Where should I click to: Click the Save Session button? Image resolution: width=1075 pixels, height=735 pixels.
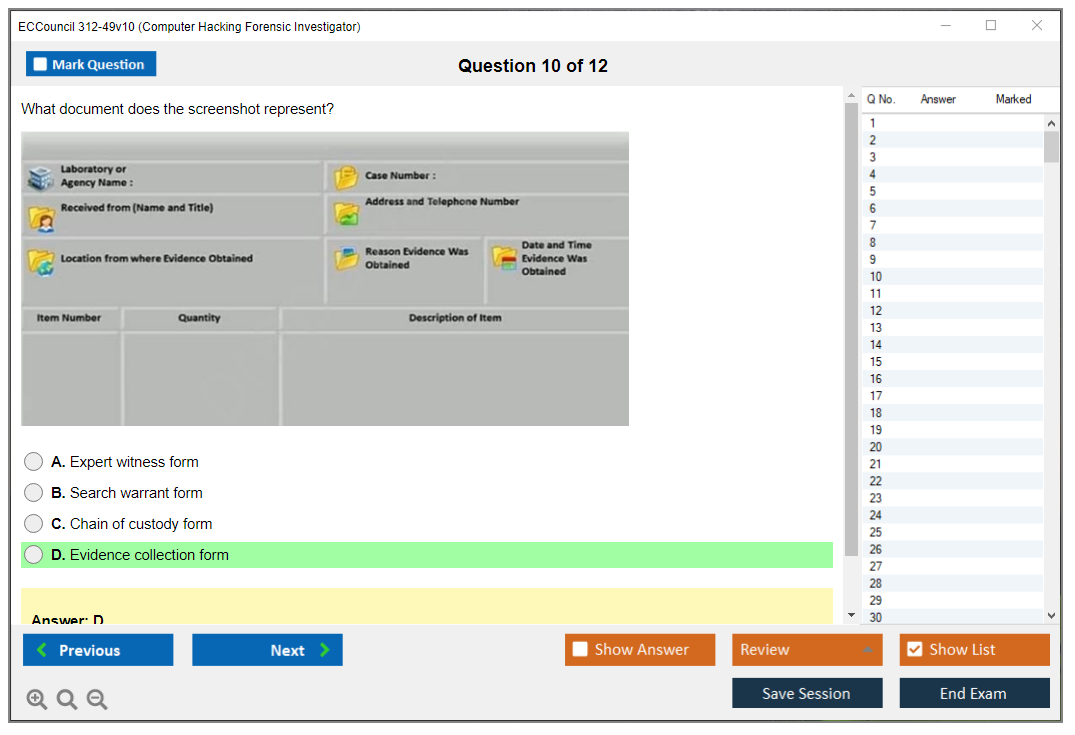(806, 693)
